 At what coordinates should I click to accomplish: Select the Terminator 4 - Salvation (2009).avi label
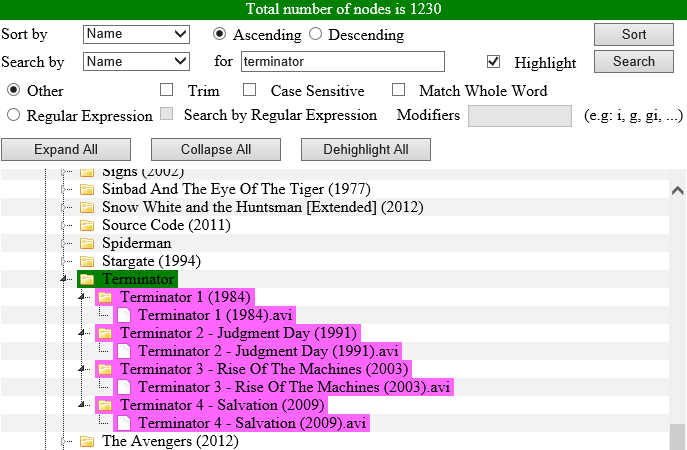coord(252,423)
